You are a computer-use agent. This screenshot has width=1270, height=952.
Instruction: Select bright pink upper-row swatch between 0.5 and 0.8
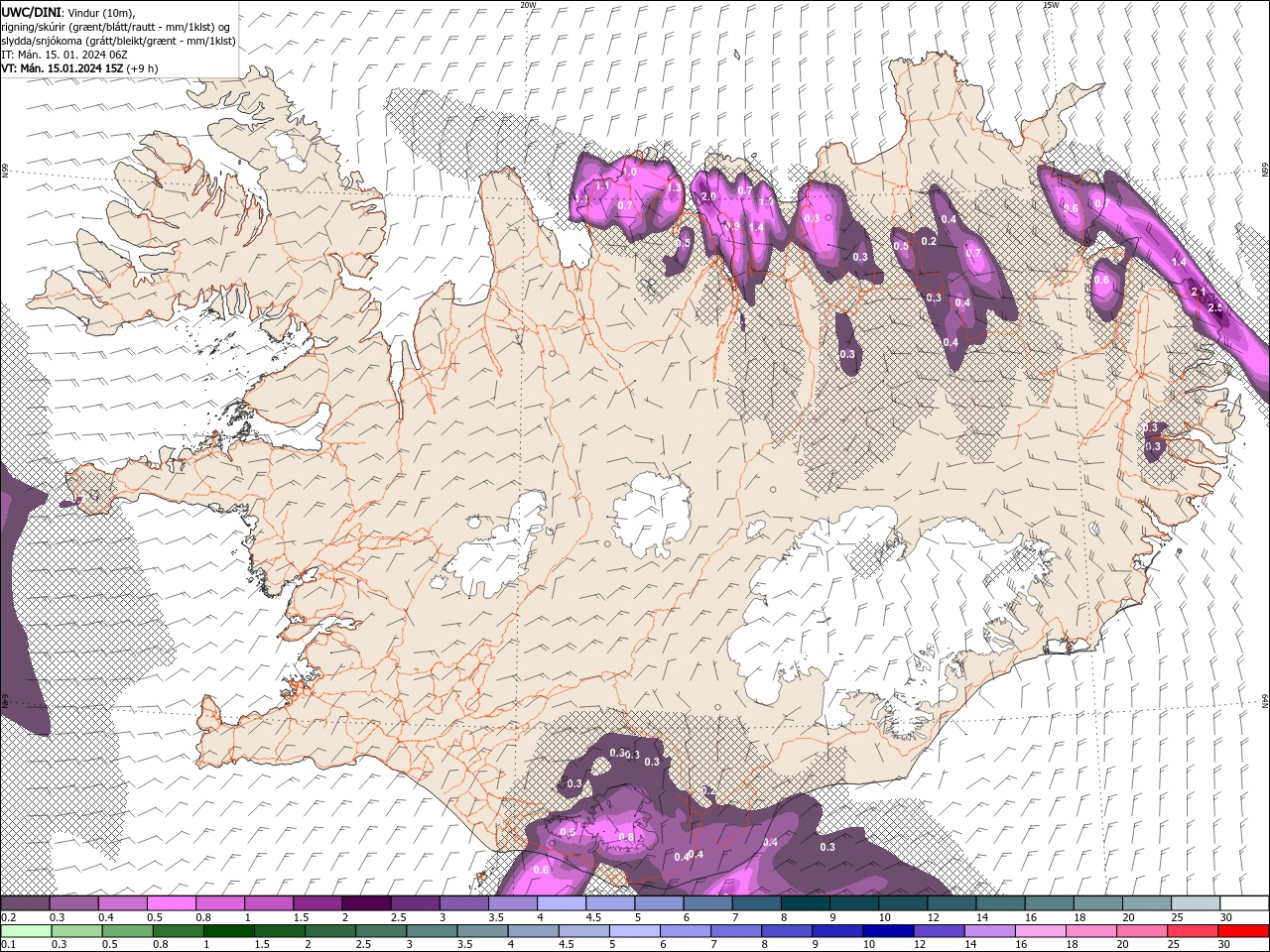pos(171,903)
